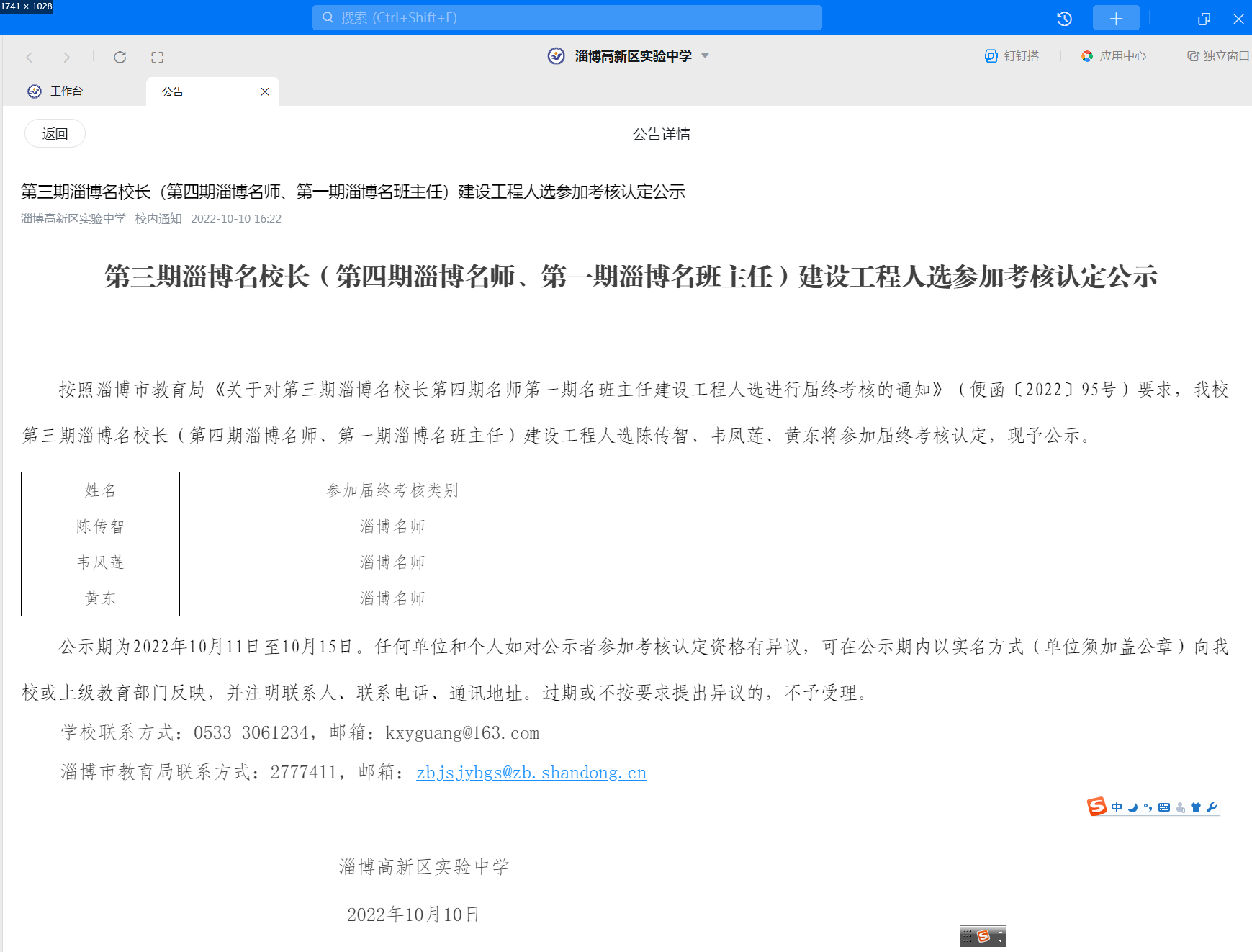Switch to the 工作台 tab
The image size is (1252, 952).
56,91
